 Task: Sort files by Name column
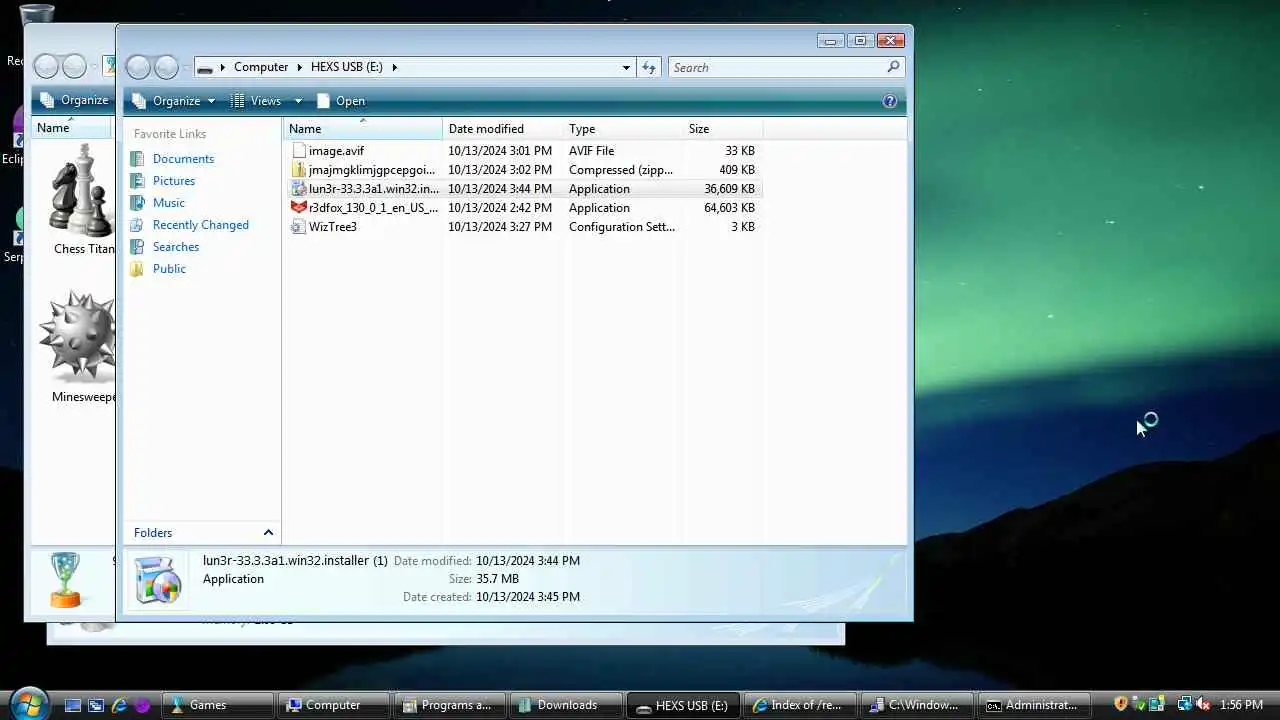363,129
